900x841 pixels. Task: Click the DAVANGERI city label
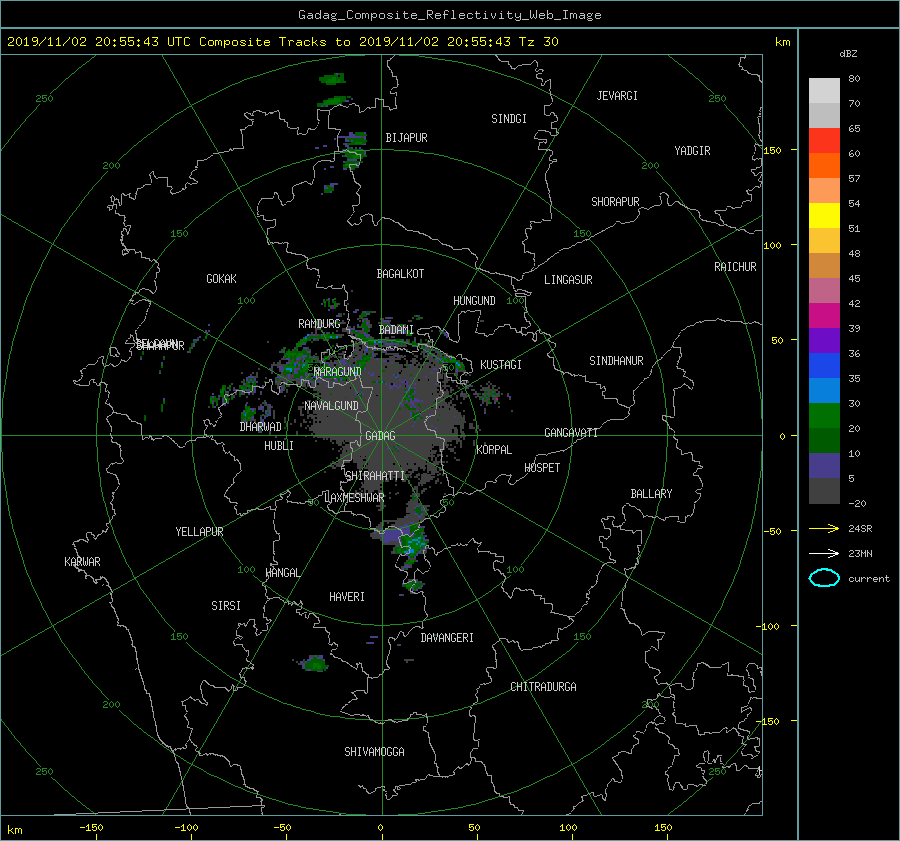[x=447, y=638]
